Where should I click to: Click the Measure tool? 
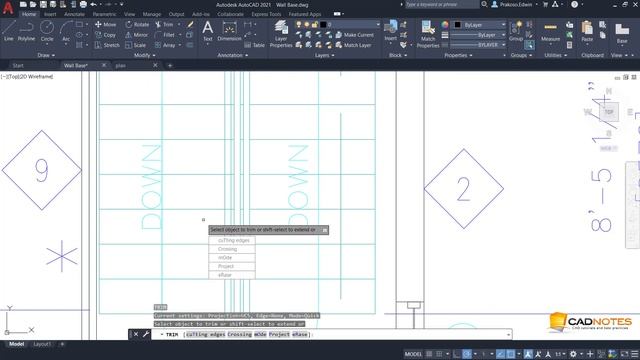click(550, 32)
